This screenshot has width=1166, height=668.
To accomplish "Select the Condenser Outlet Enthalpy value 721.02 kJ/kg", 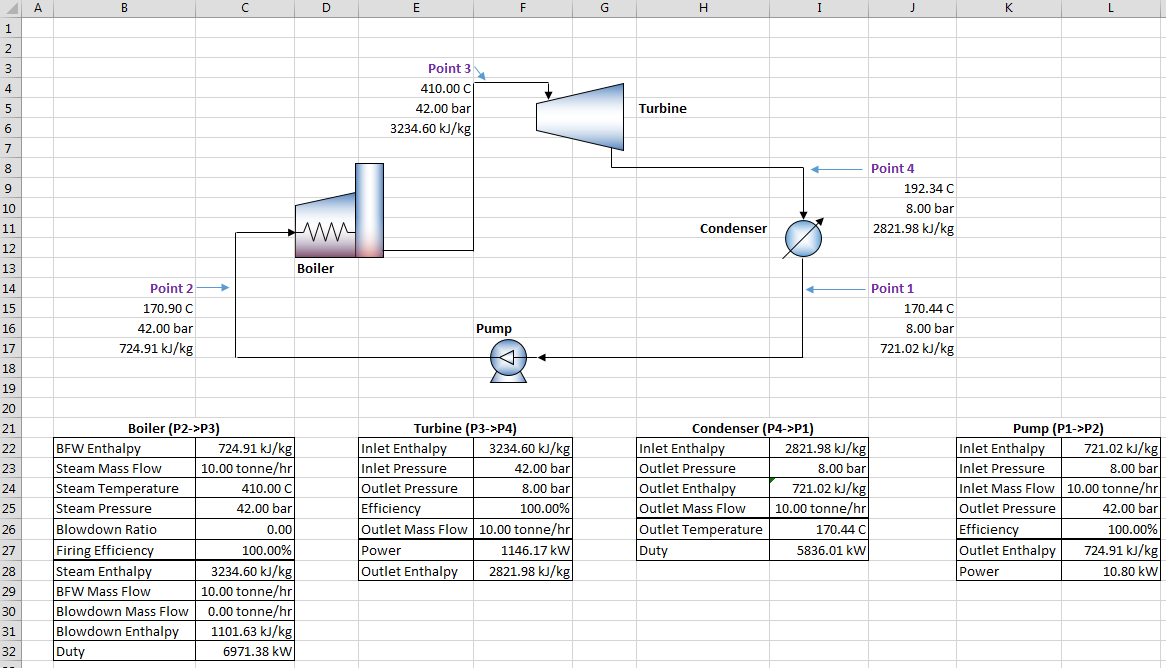I will click(x=819, y=489).
